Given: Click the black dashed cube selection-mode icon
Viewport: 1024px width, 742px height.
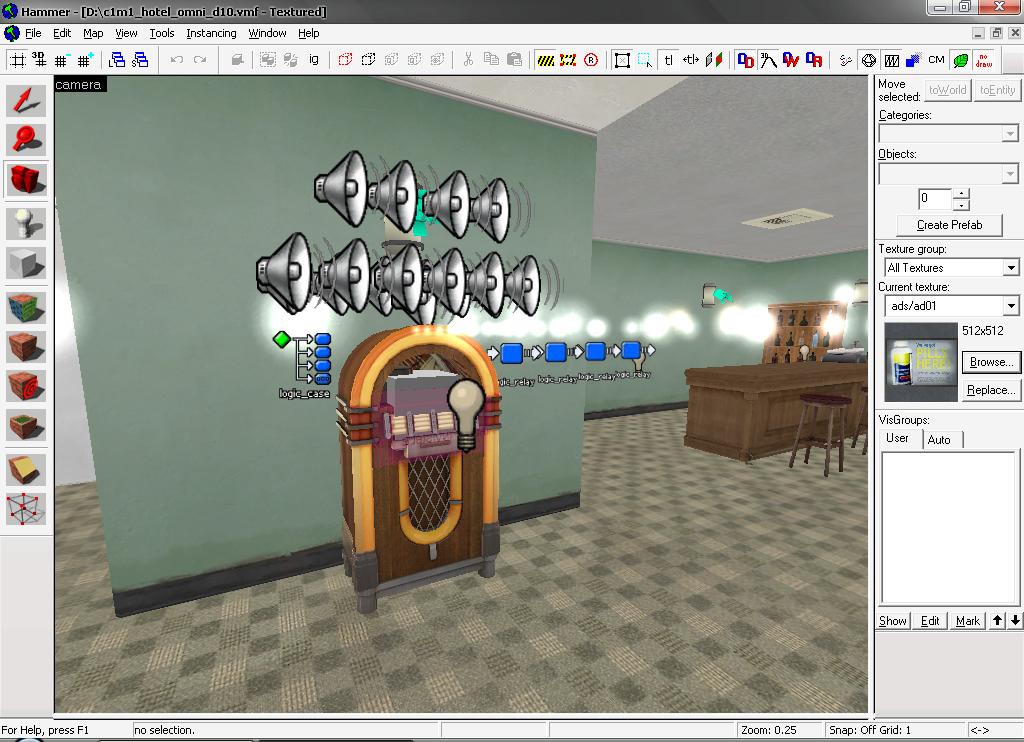Looking at the screenshot, I should point(368,60).
